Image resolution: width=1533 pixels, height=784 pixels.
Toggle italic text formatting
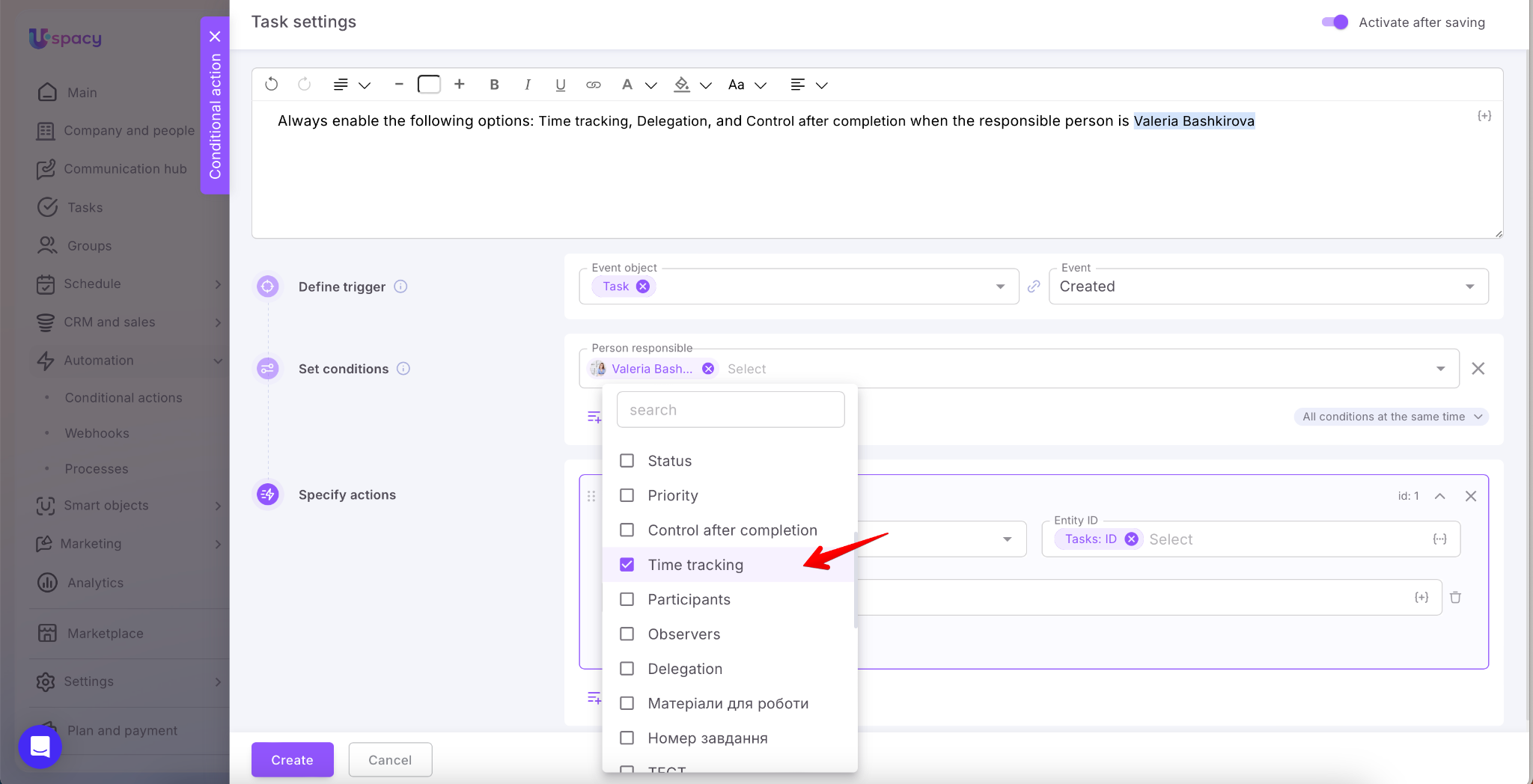click(528, 85)
